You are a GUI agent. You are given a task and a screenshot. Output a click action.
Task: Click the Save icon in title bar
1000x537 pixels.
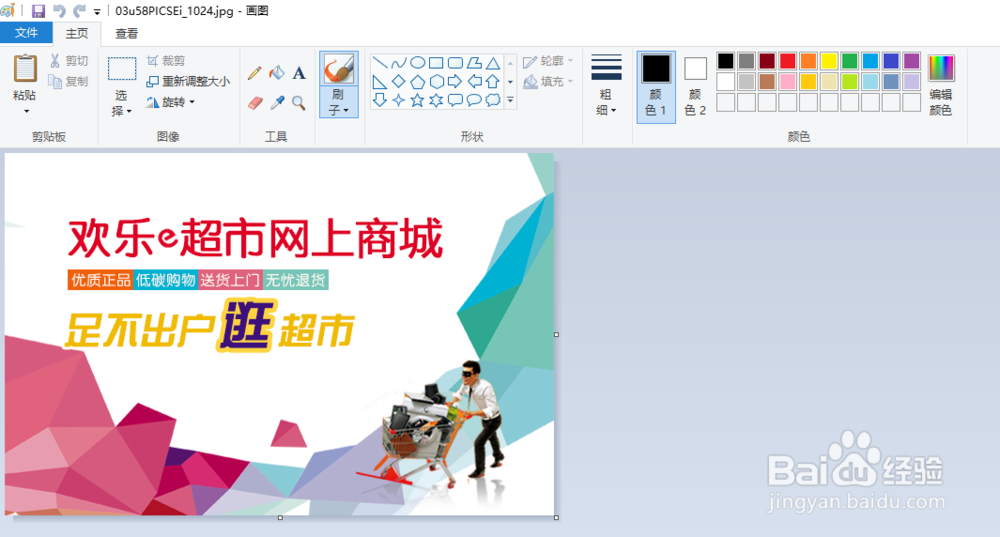pyautogui.click(x=38, y=11)
